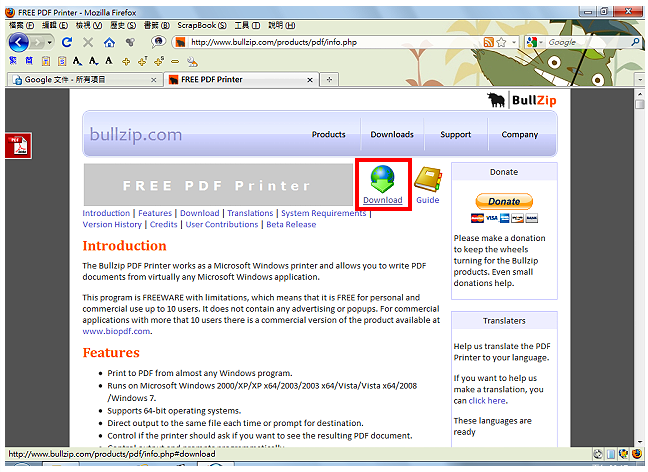Click the plain A font reset icon

point(109,61)
